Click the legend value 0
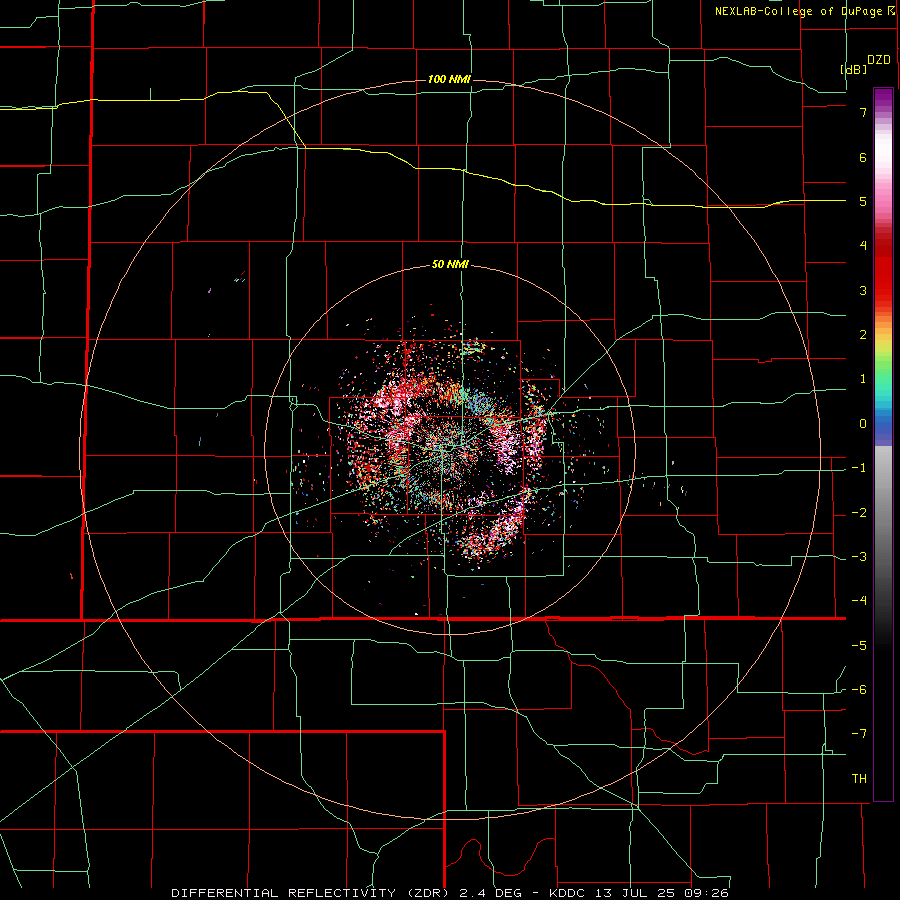 click(863, 424)
